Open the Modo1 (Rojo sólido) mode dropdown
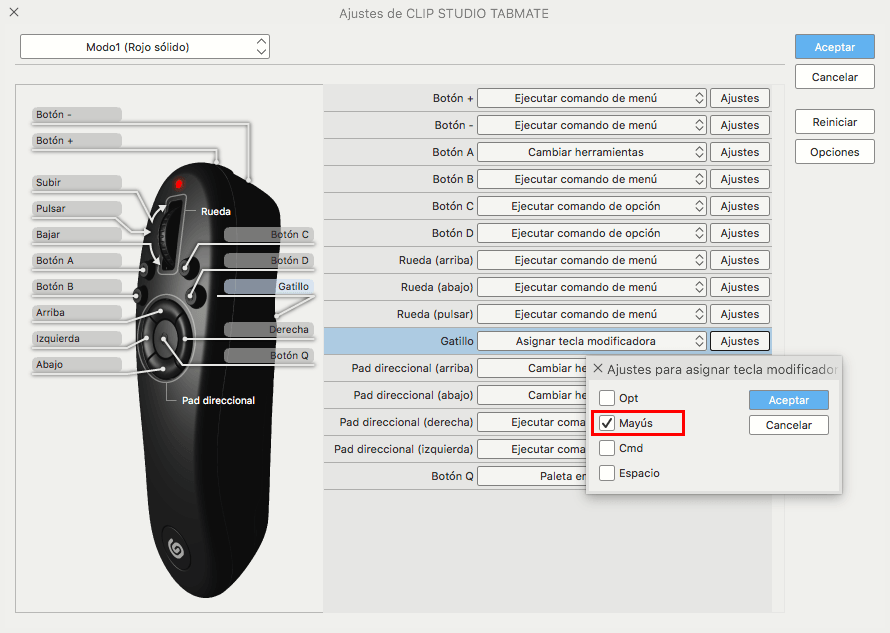Image resolution: width=890 pixels, height=633 pixels. 144,46
